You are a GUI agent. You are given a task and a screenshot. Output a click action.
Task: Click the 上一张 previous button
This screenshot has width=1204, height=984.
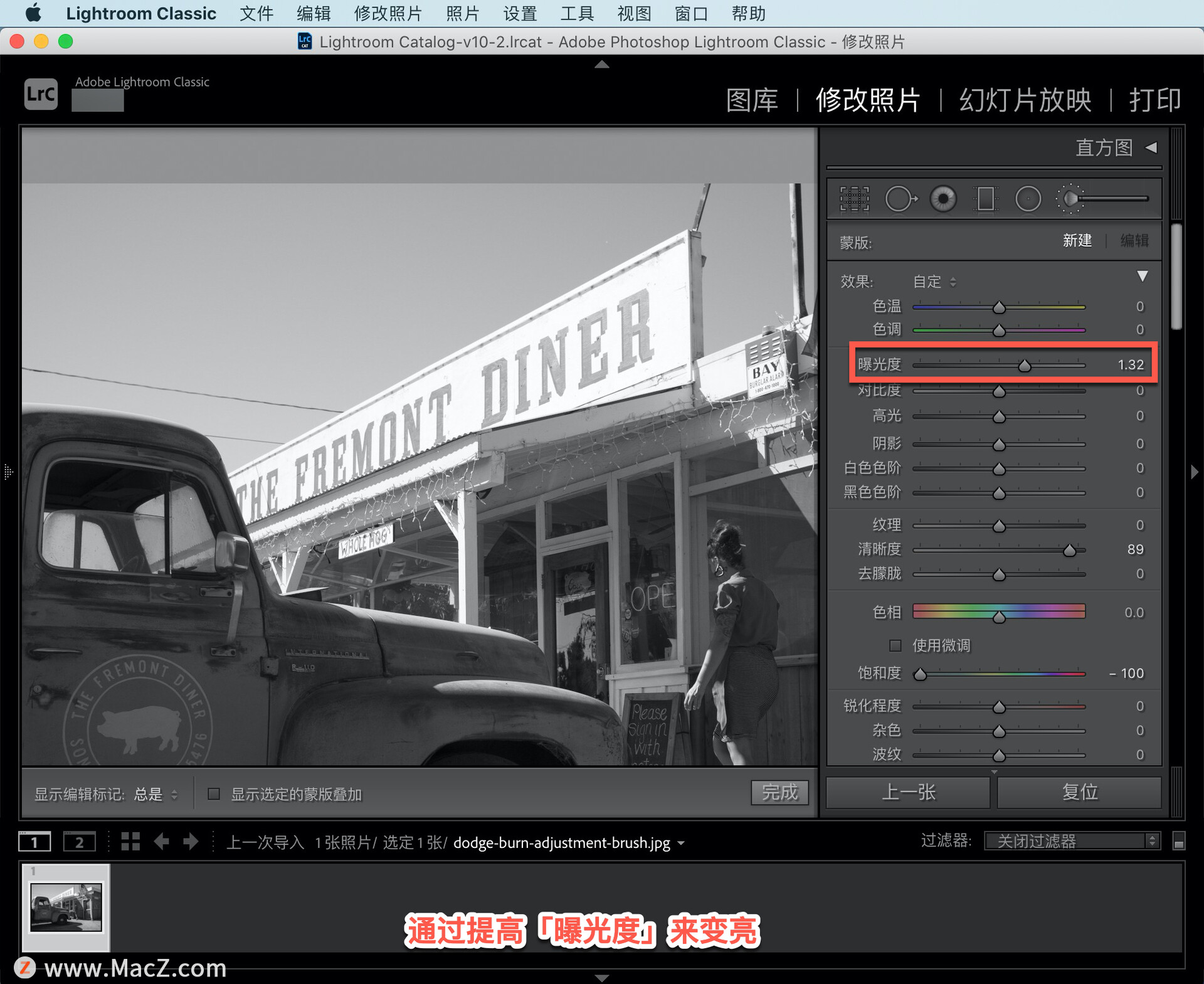pos(908,792)
